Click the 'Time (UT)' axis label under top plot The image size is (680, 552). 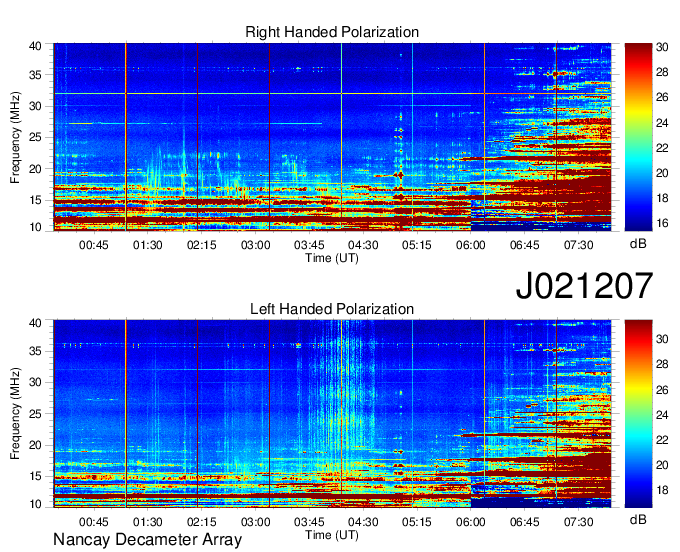pyautogui.click(x=332, y=258)
